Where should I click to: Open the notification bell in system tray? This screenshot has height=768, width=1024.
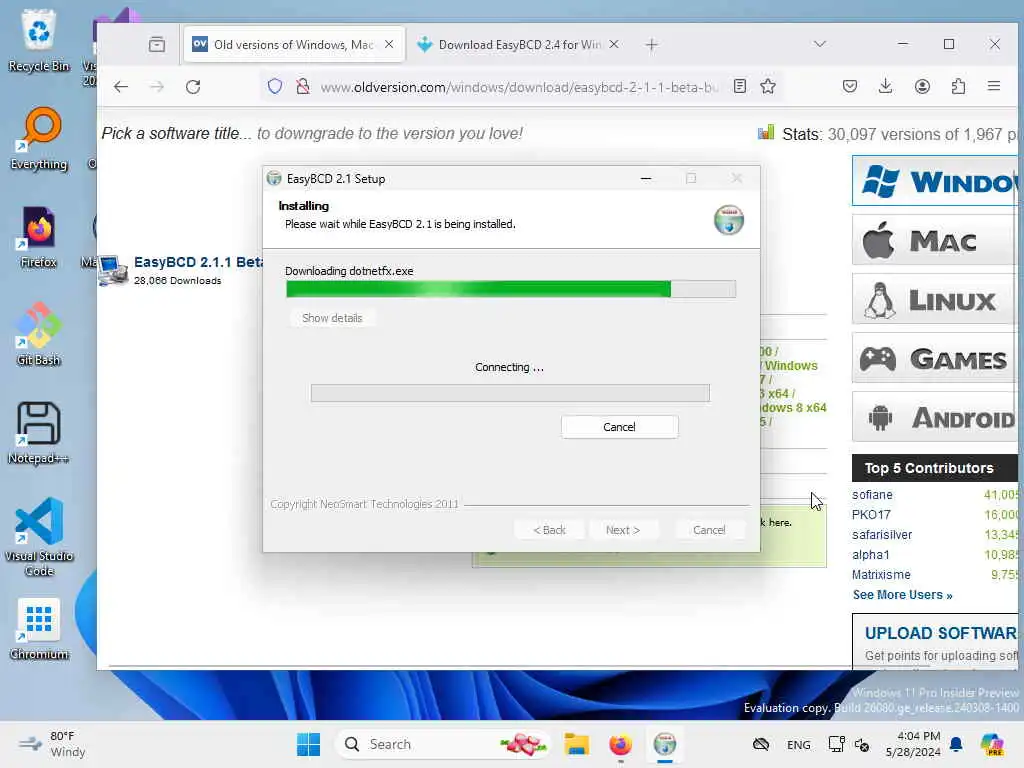[956, 744]
